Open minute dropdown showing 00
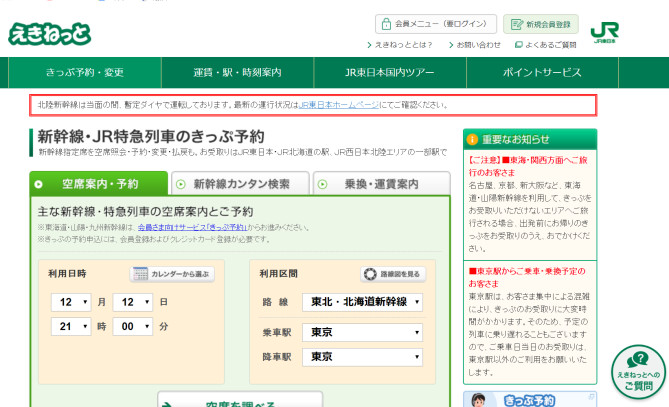 (x=133, y=326)
